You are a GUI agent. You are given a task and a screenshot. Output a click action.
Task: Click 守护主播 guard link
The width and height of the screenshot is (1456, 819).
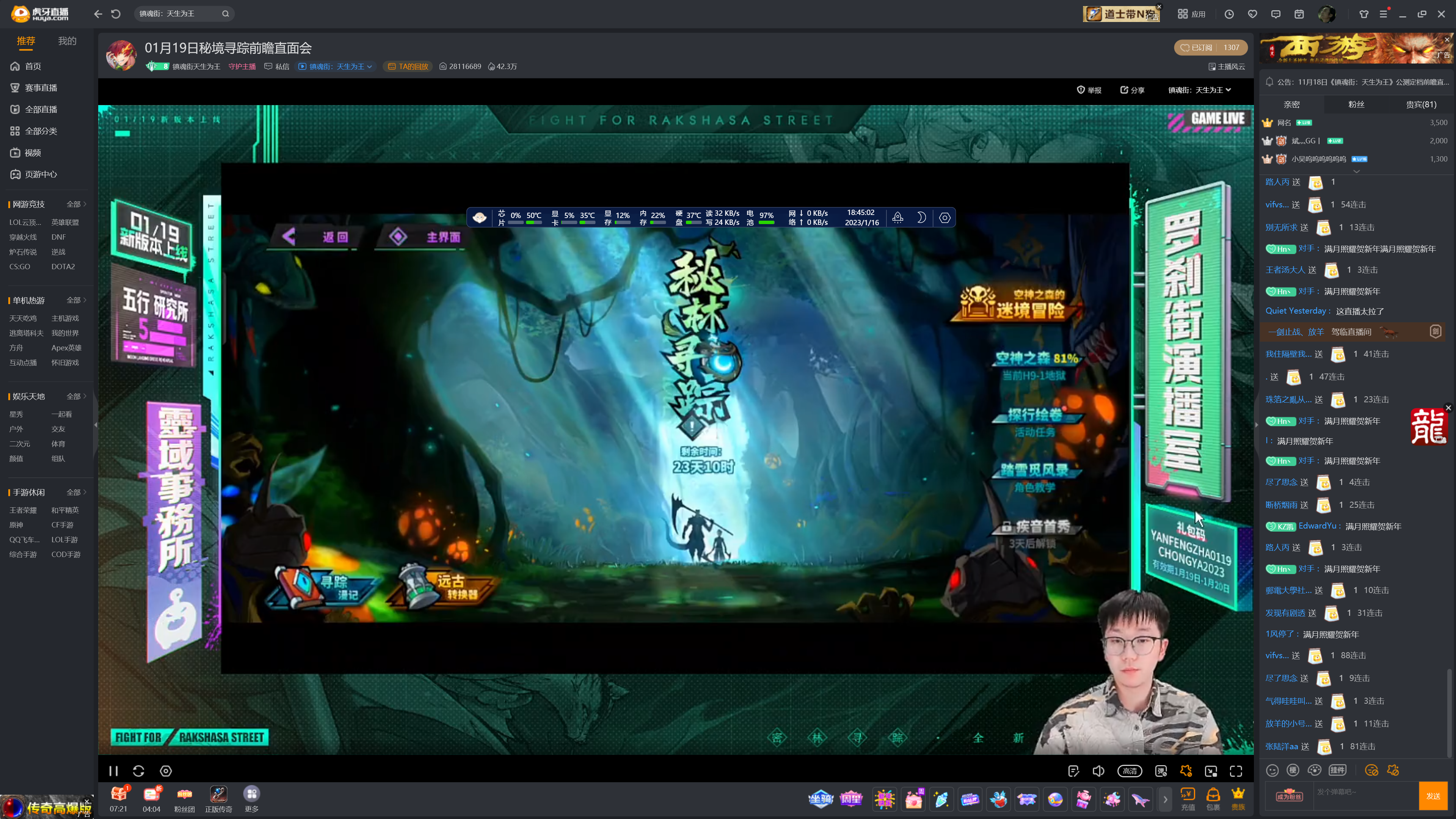(242, 67)
